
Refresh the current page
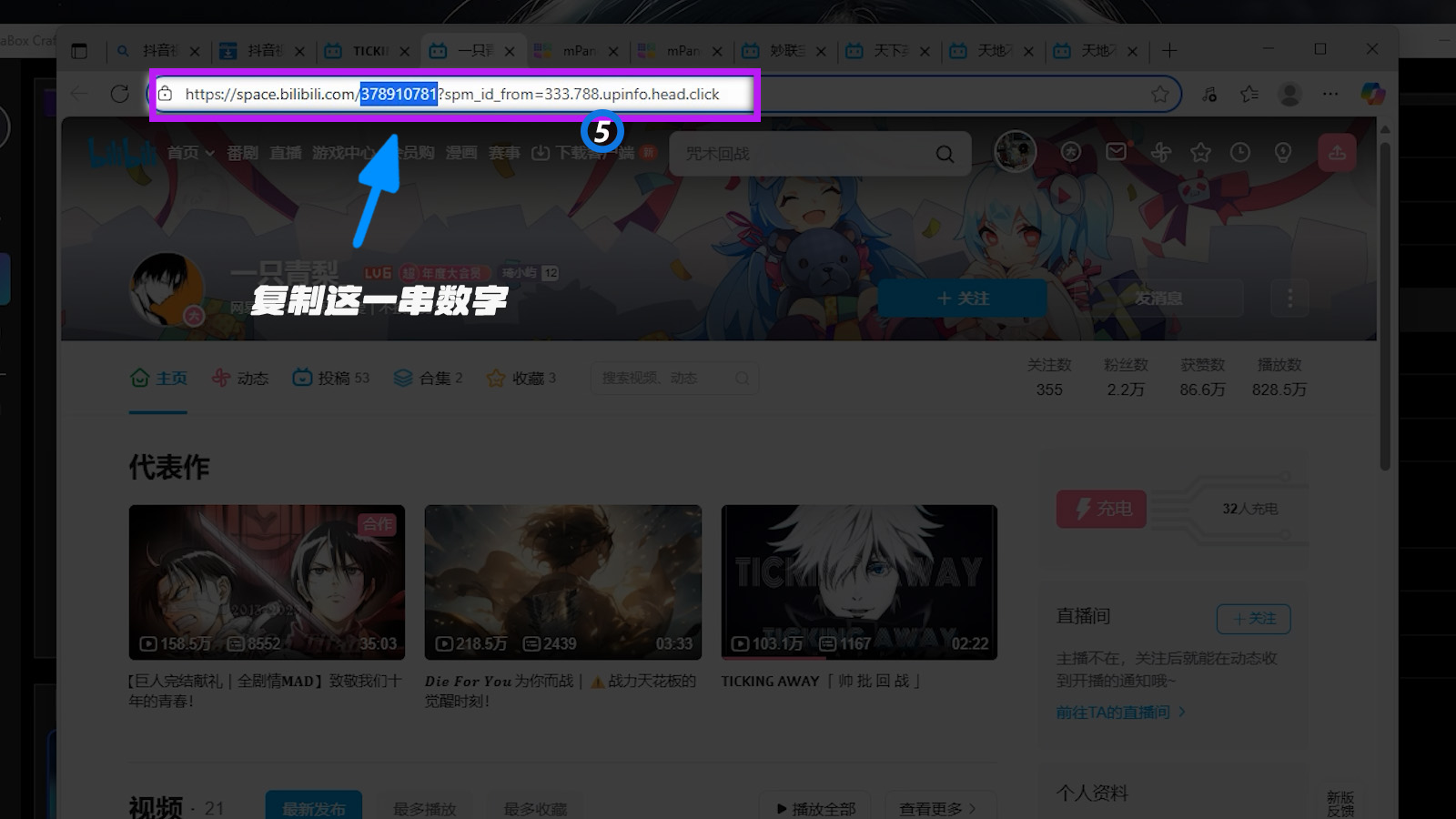119,94
